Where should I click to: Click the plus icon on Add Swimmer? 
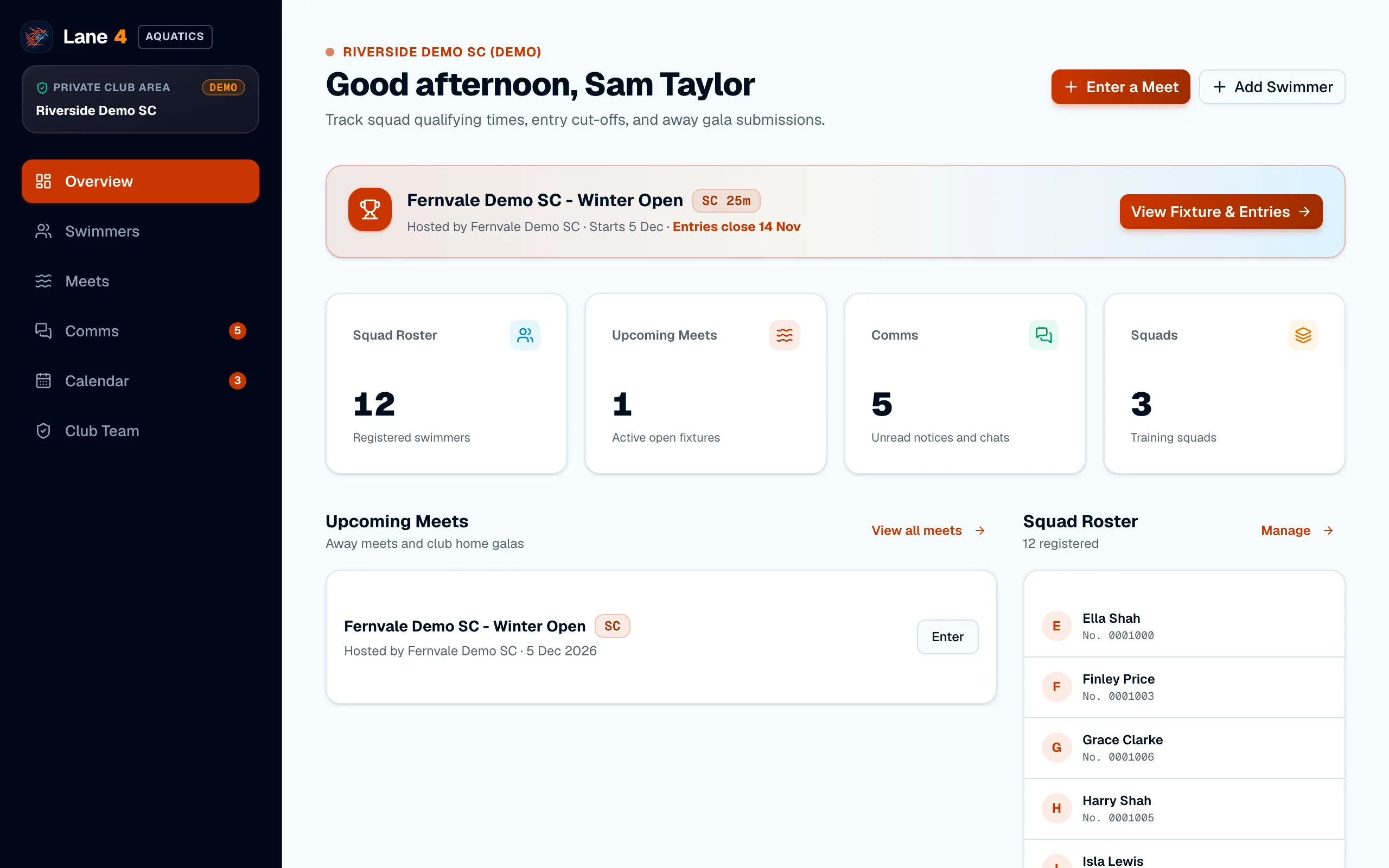pyautogui.click(x=1219, y=87)
